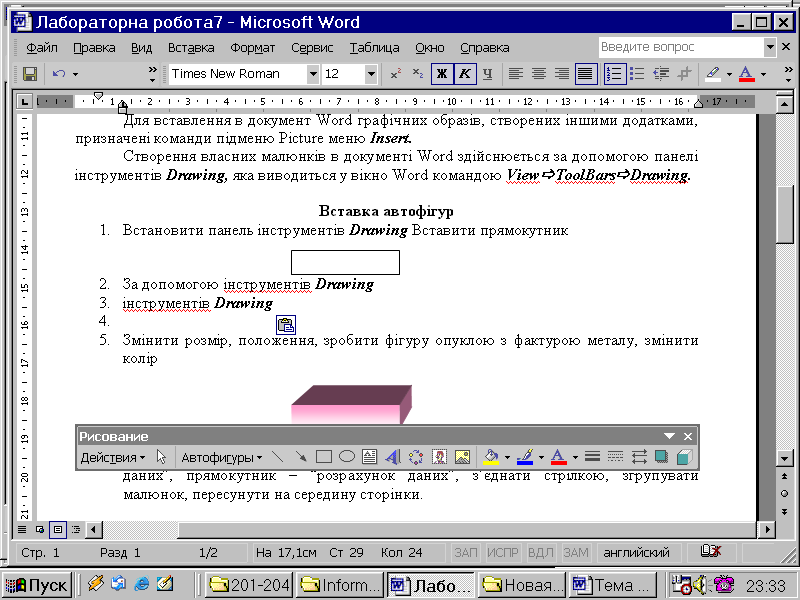Switch to the 201-204 folder taskbar button
Screen dimensions: 800x600
click(249, 585)
